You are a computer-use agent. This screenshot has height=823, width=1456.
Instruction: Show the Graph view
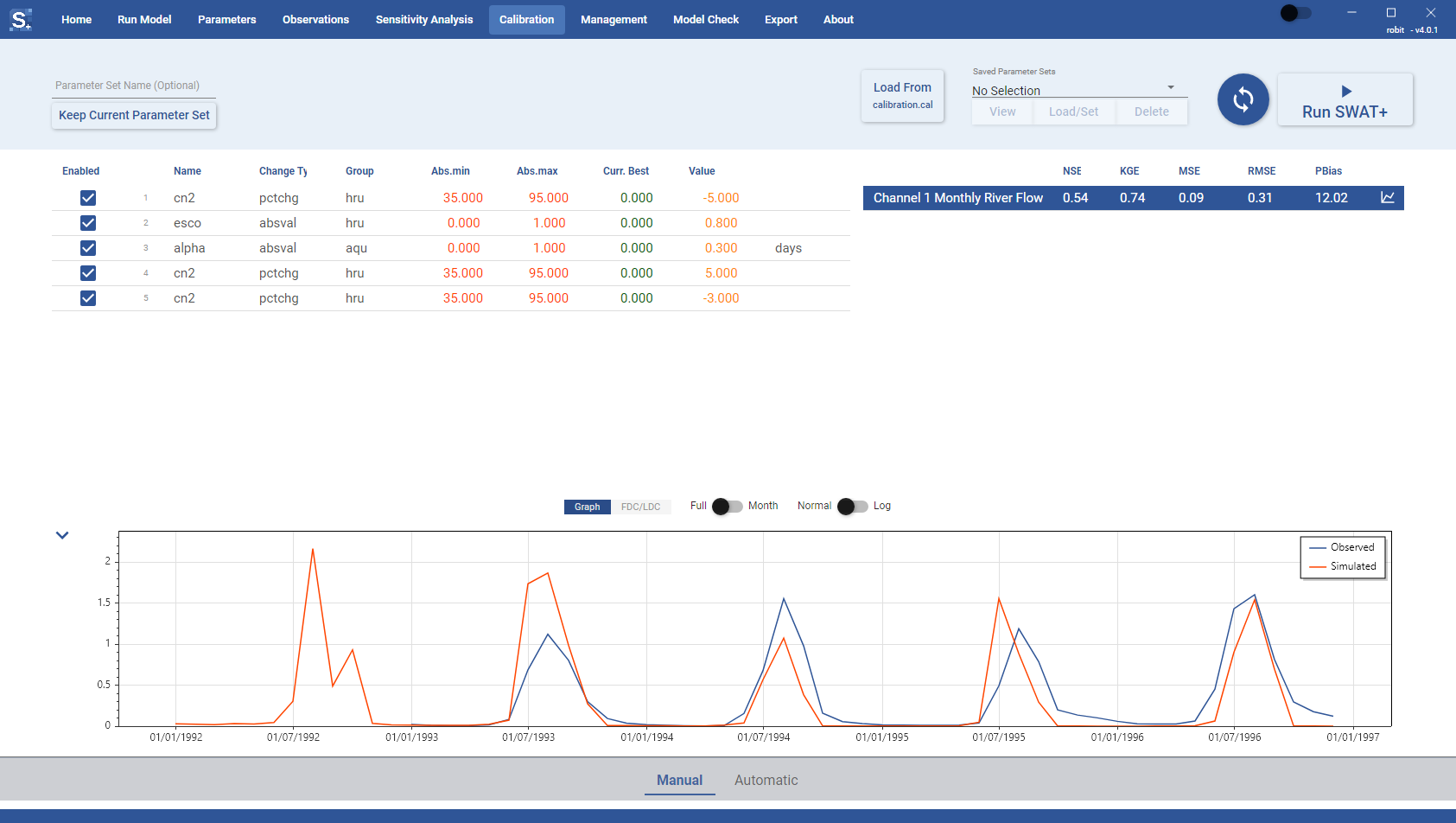click(x=588, y=507)
